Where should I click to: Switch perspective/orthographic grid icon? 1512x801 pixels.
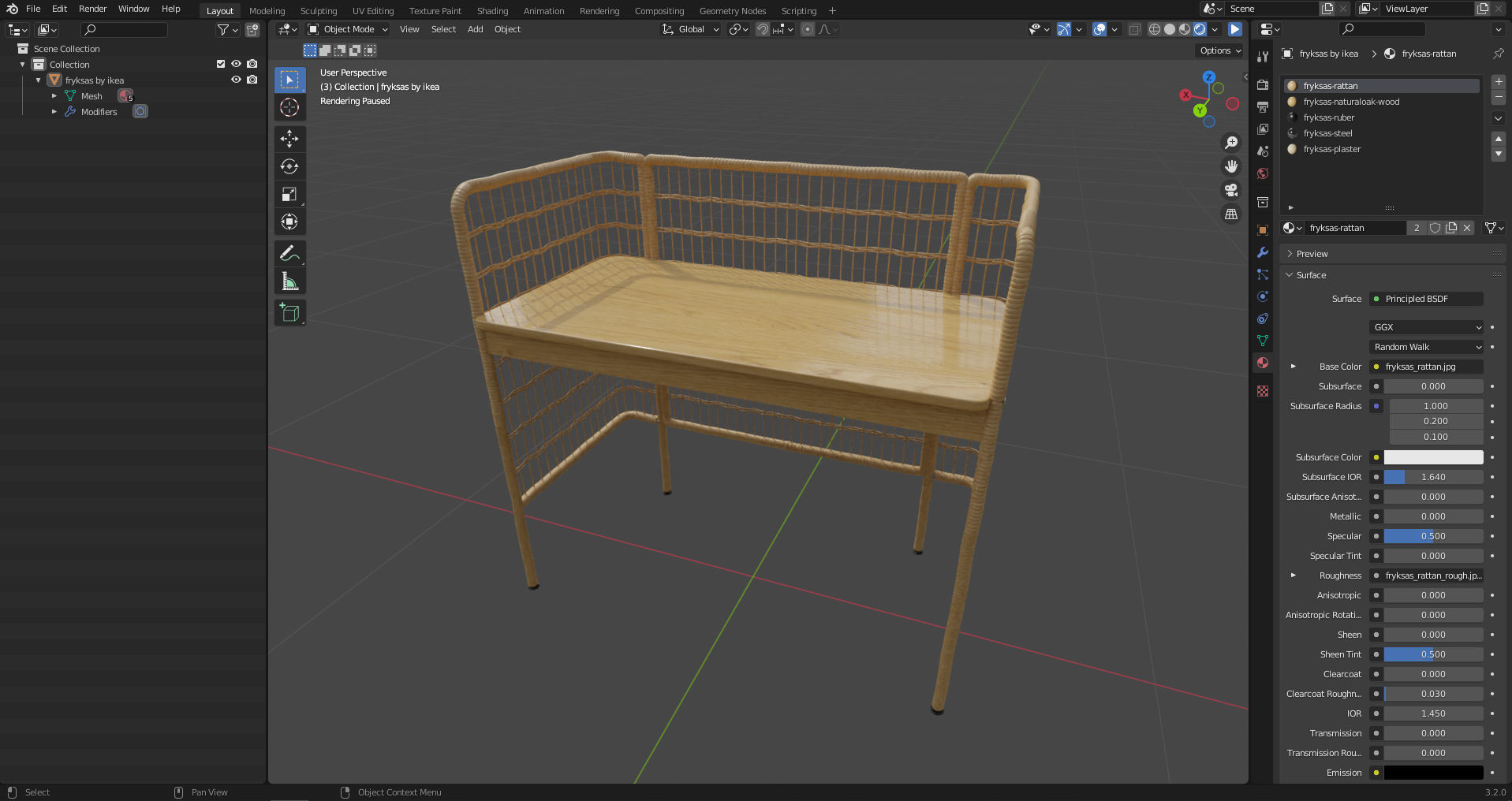tap(1230, 214)
